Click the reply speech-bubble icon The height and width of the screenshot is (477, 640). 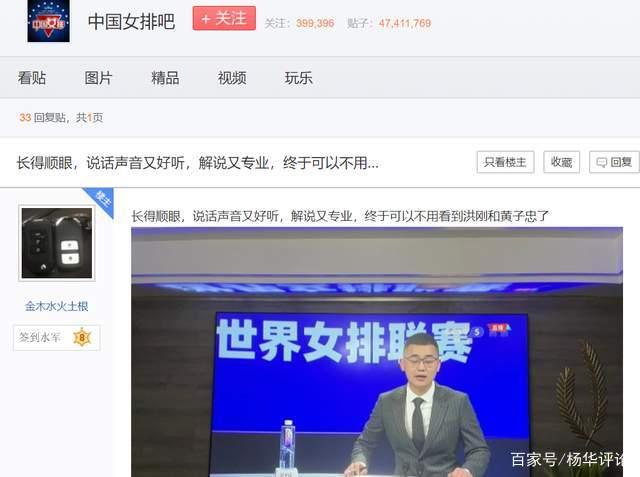(x=602, y=163)
